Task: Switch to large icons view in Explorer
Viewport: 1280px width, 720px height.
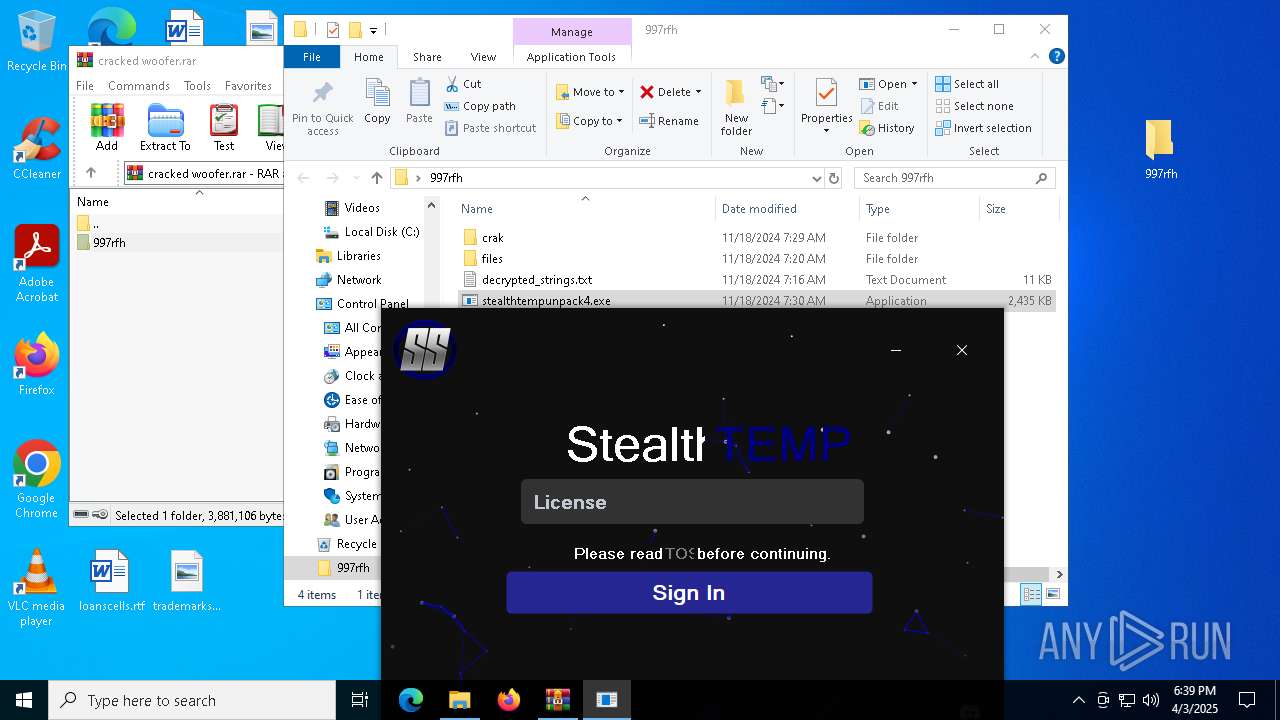Action: pos(1052,595)
